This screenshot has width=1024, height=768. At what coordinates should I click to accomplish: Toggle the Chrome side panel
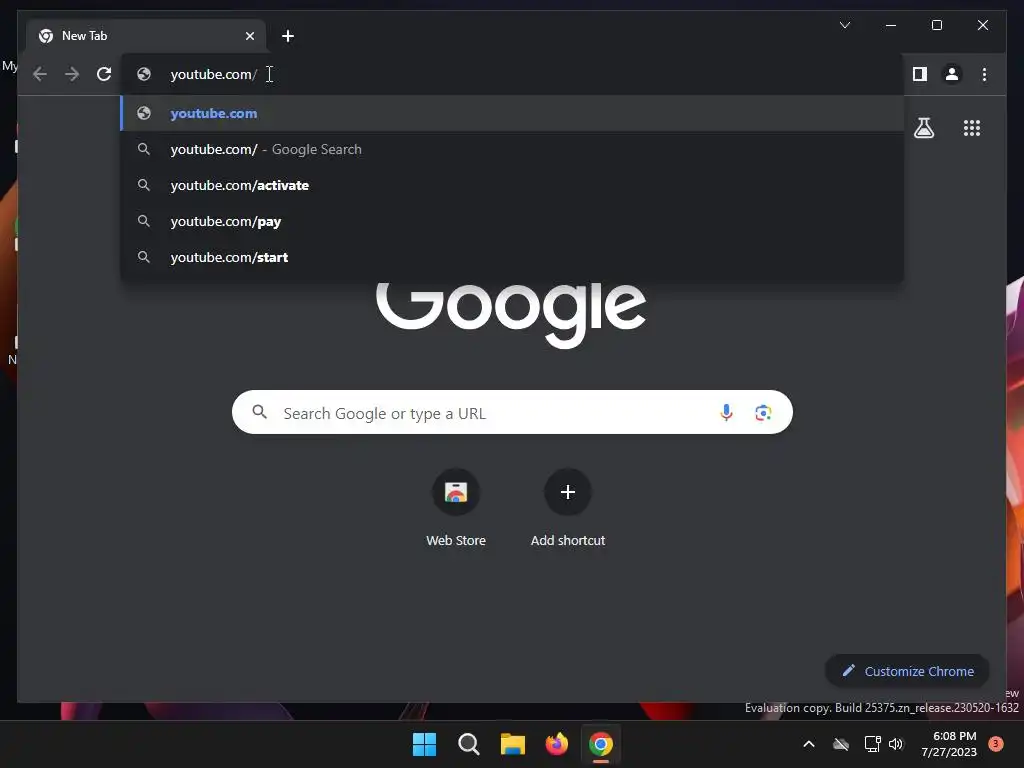(920, 74)
